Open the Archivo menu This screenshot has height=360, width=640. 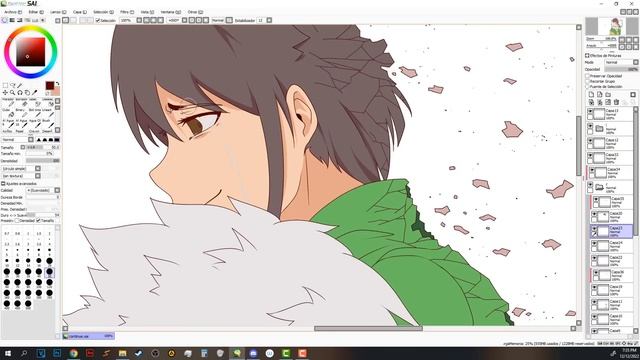point(13,12)
